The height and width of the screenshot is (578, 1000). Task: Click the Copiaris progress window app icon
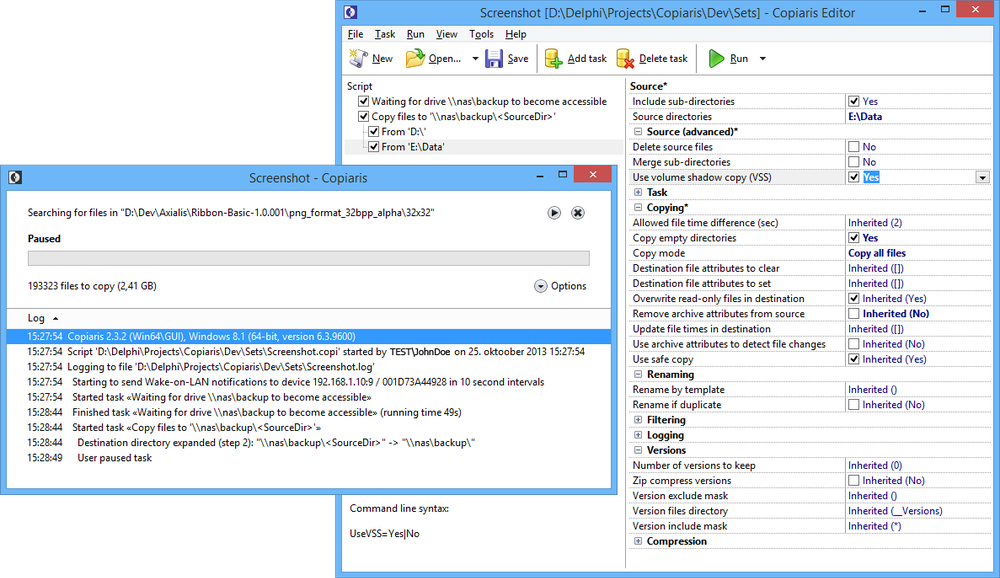coord(15,177)
